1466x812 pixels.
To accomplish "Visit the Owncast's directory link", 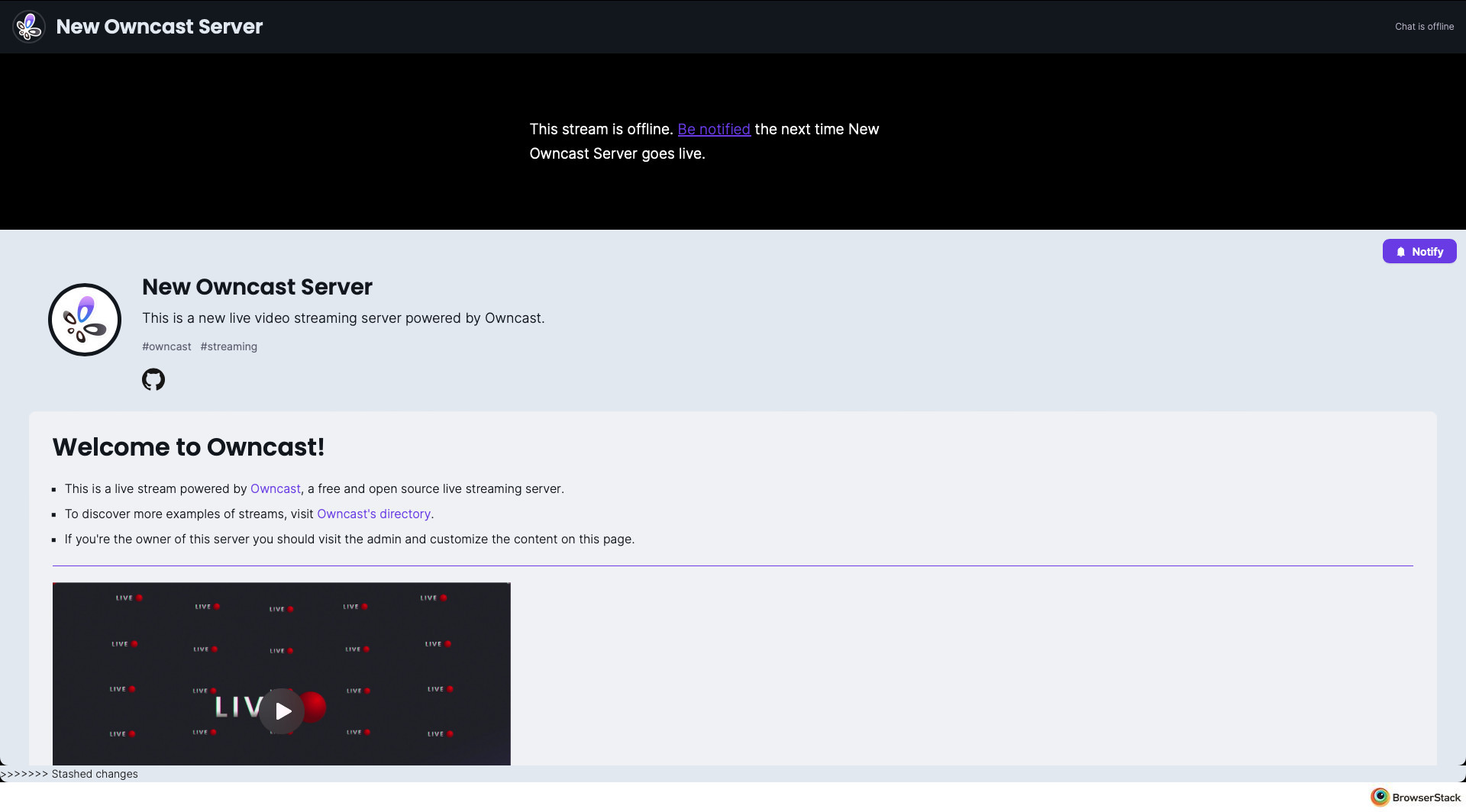I will coord(373,514).
